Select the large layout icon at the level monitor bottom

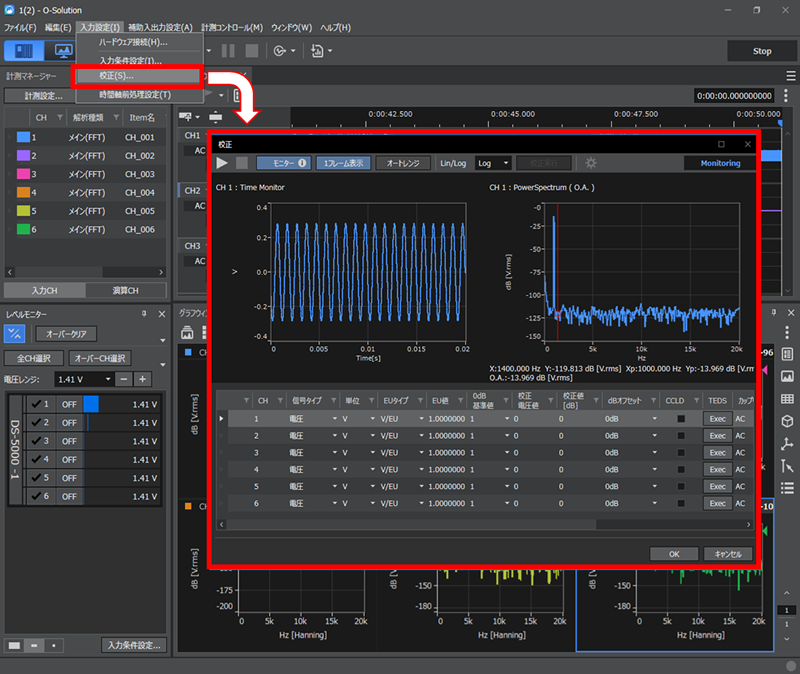(14, 645)
